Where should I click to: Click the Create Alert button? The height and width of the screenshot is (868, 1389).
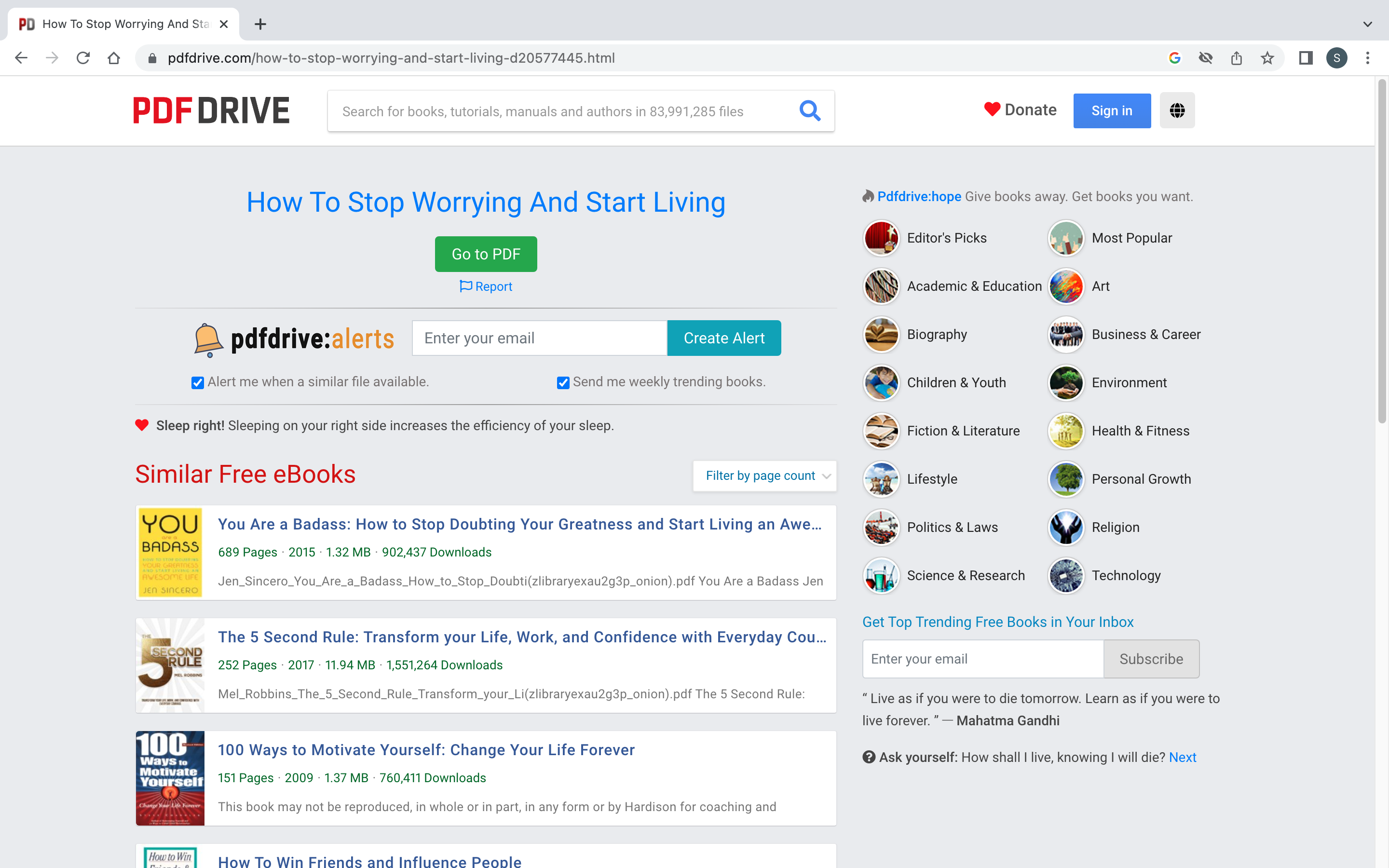tap(723, 338)
